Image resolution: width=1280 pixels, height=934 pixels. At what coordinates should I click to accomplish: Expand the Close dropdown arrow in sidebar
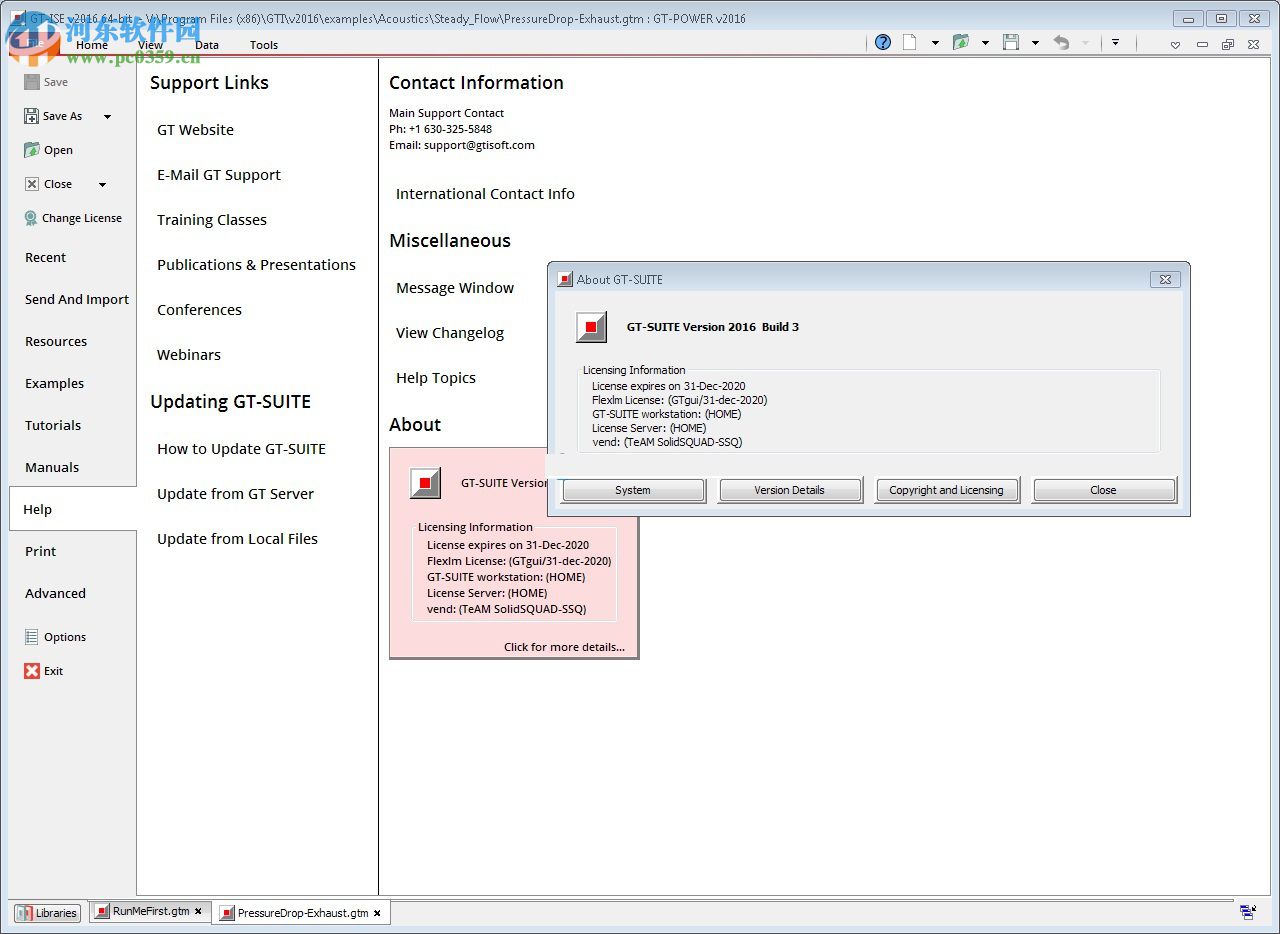(x=102, y=185)
